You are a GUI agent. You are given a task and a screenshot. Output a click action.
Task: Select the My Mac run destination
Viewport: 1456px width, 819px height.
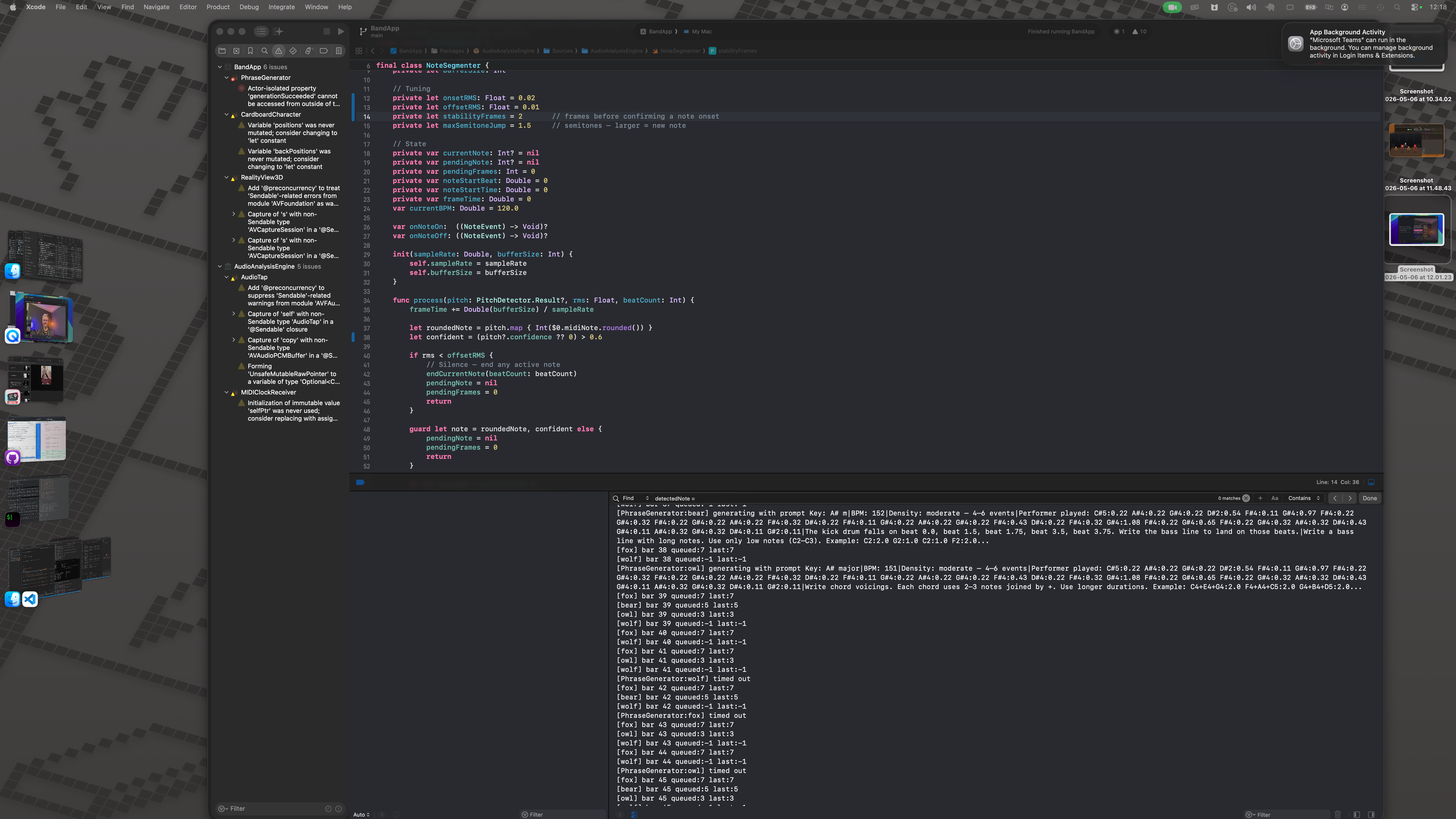(698, 32)
